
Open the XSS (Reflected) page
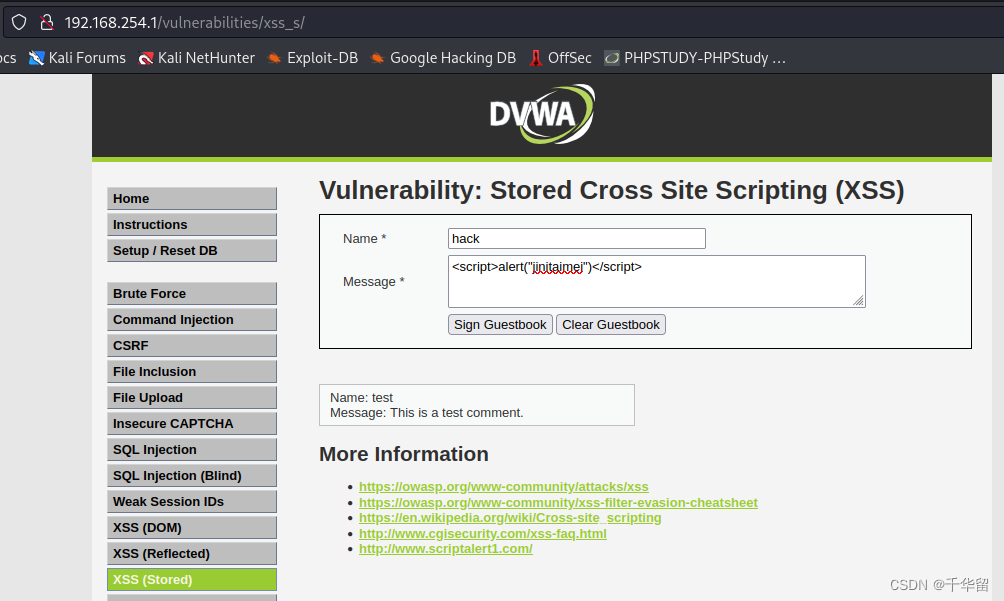coord(192,554)
